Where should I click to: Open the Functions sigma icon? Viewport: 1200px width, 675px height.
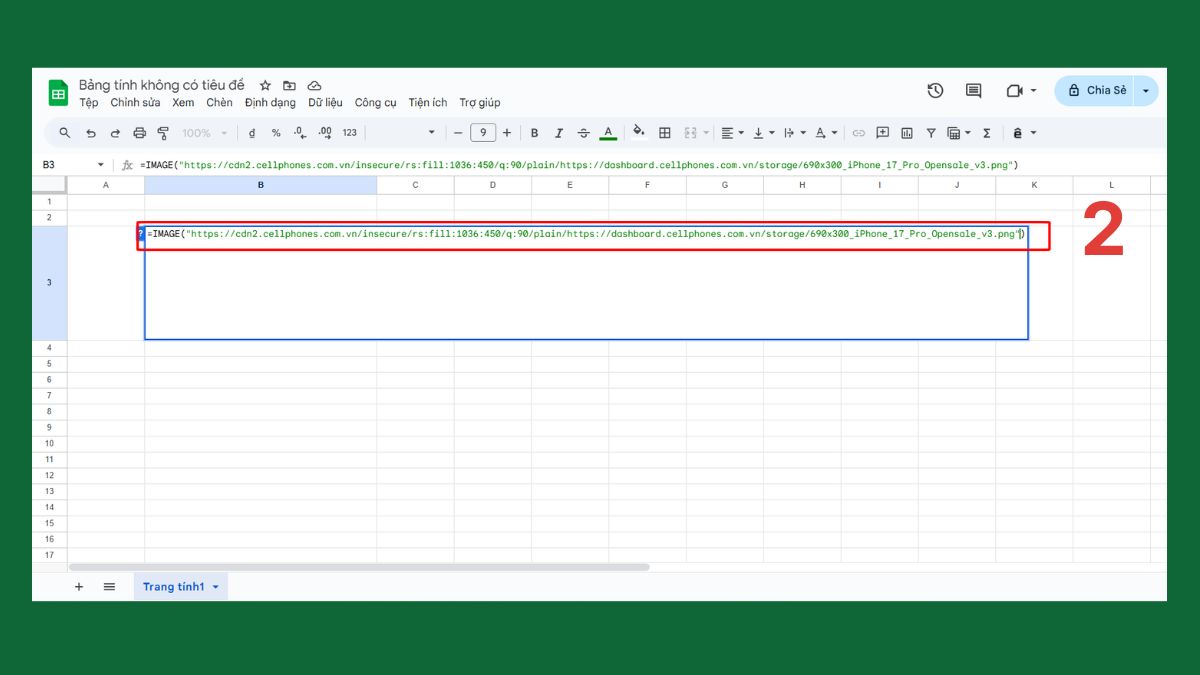pos(987,132)
